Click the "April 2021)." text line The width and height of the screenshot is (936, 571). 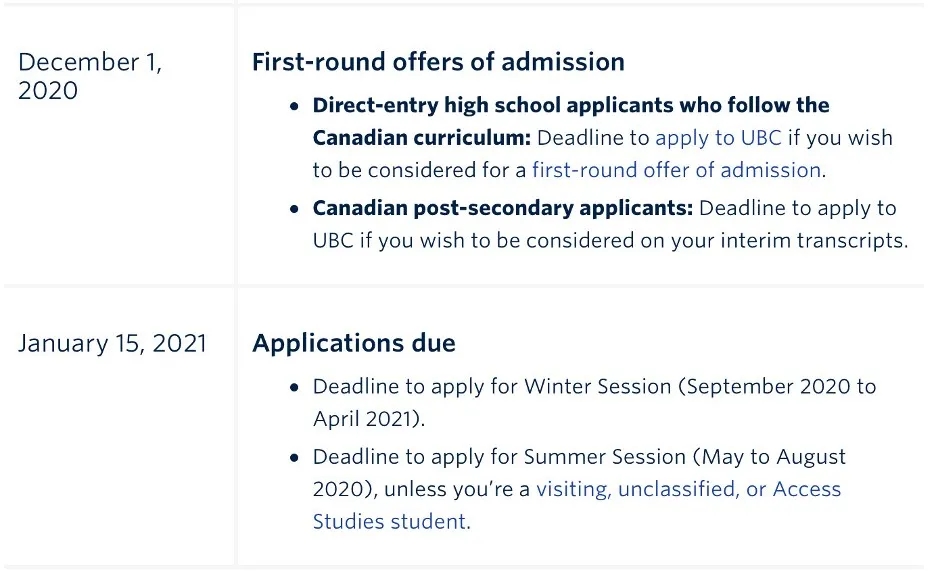(x=369, y=419)
